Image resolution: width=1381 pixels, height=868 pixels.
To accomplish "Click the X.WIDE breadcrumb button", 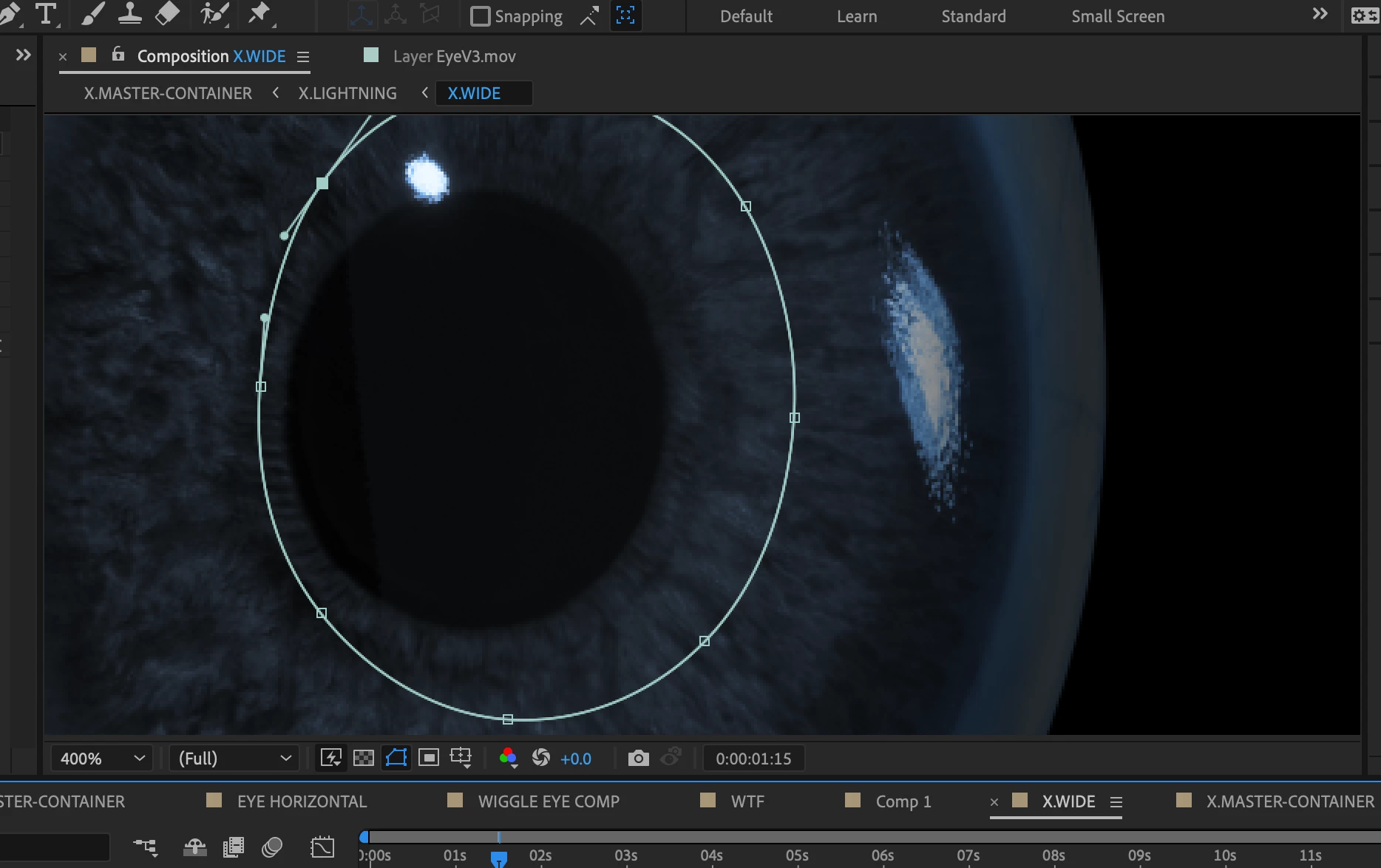I will (x=483, y=93).
